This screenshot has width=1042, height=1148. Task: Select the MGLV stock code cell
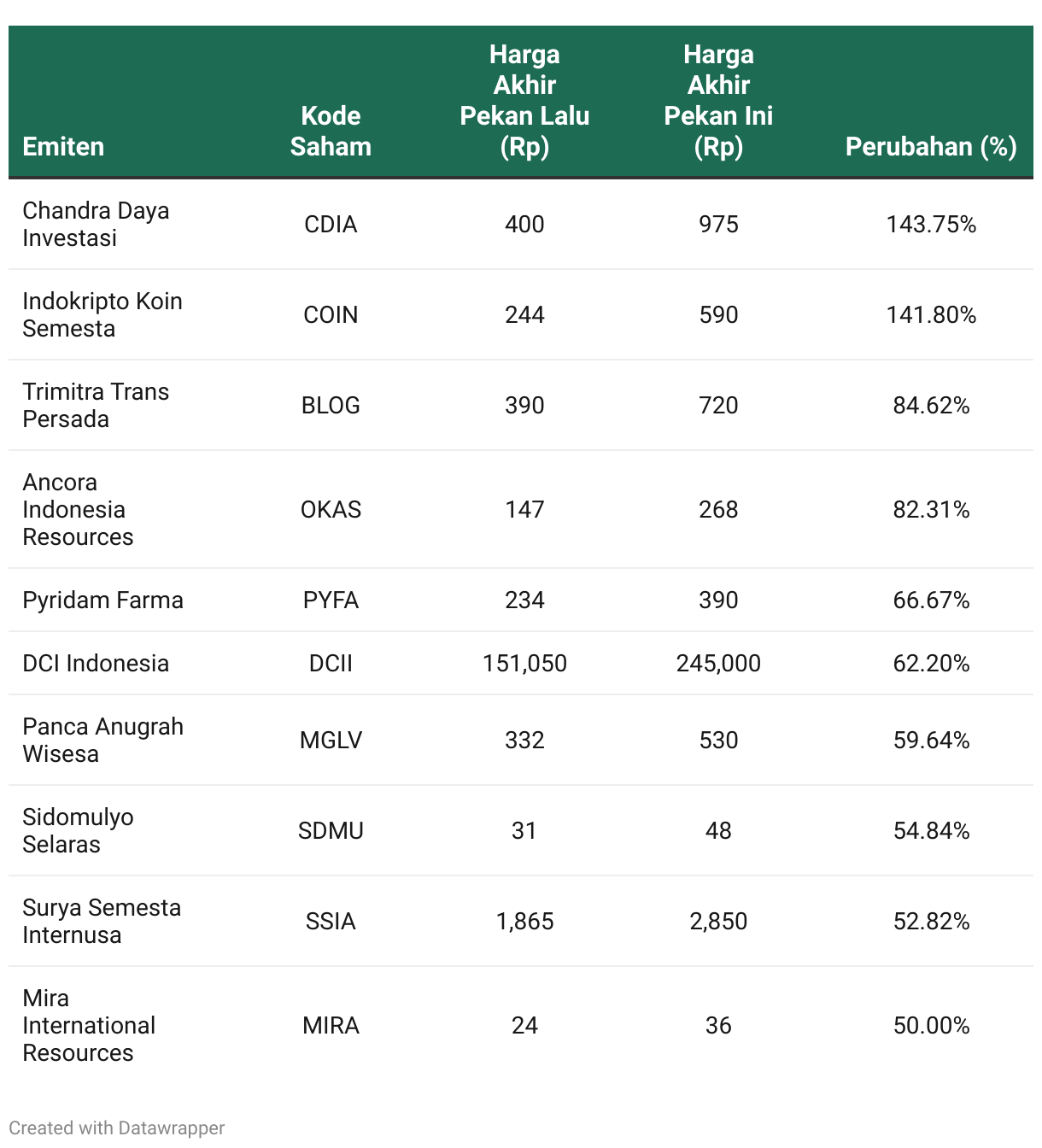click(331, 740)
